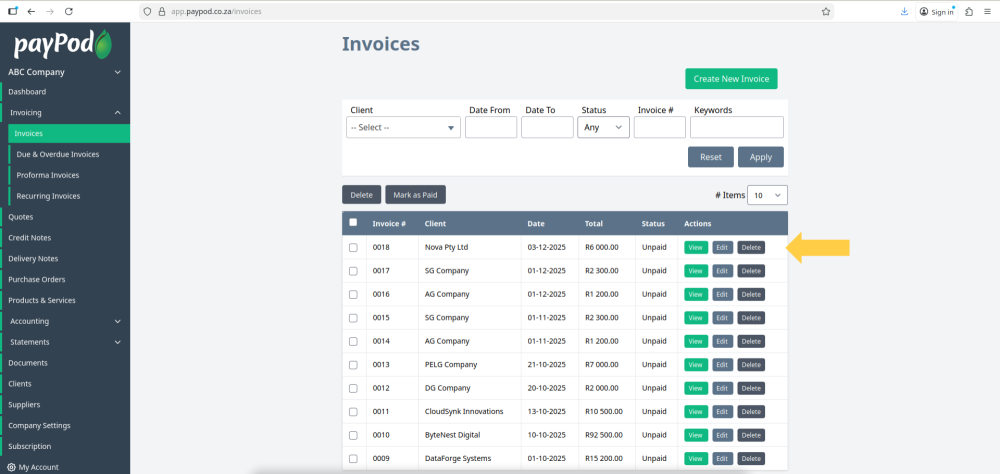Screen dimensions: 1000x474
Task: Open the # Items per page dropdown
Action: coord(767,195)
